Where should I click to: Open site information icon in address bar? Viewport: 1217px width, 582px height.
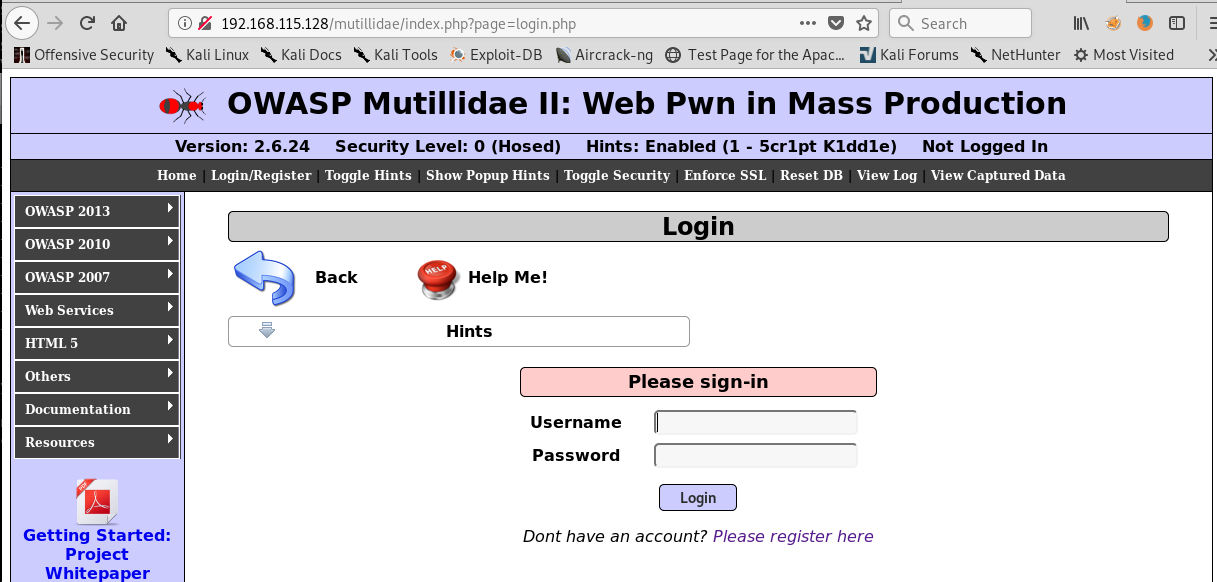pyautogui.click(x=183, y=23)
